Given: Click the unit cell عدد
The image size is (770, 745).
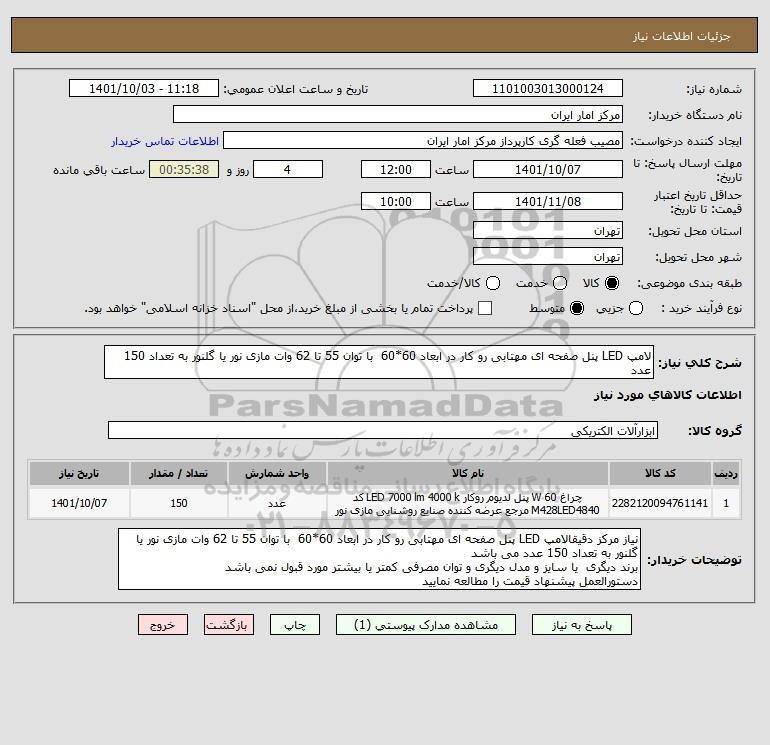Looking at the screenshot, I should [277, 503].
